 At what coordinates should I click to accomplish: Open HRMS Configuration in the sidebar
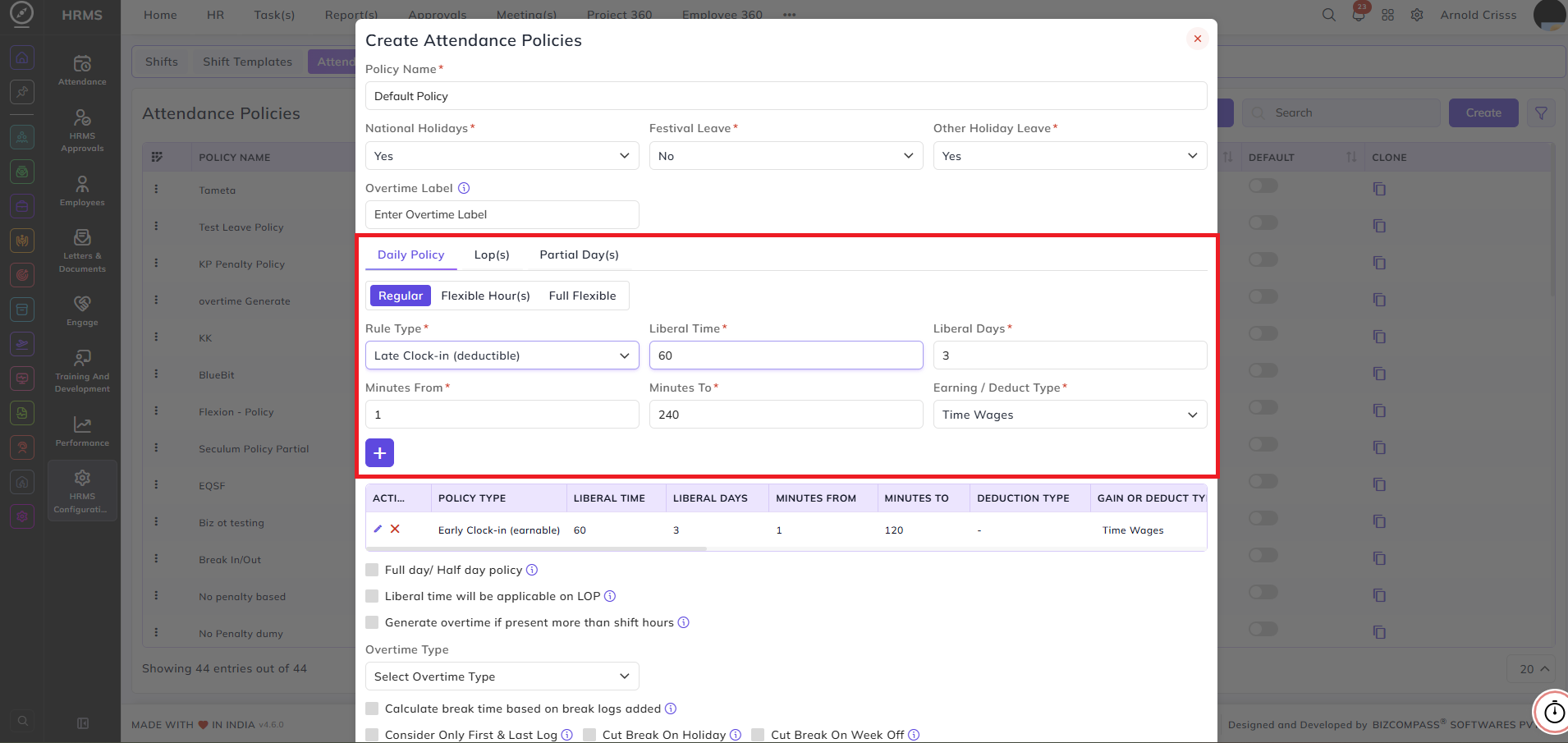coord(82,491)
